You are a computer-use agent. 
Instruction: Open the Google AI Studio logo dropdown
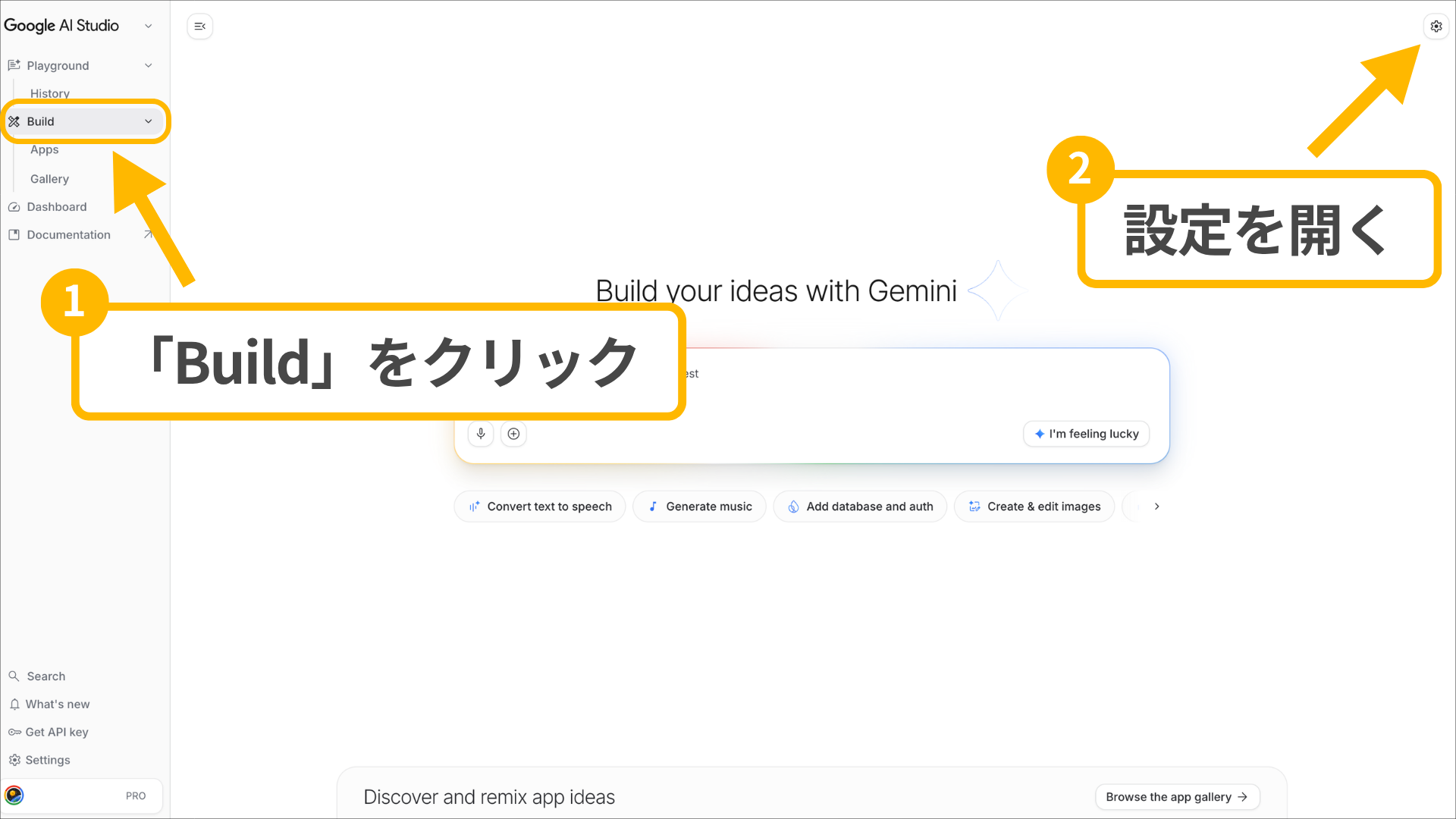pyautogui.click(x=149, y=26)
